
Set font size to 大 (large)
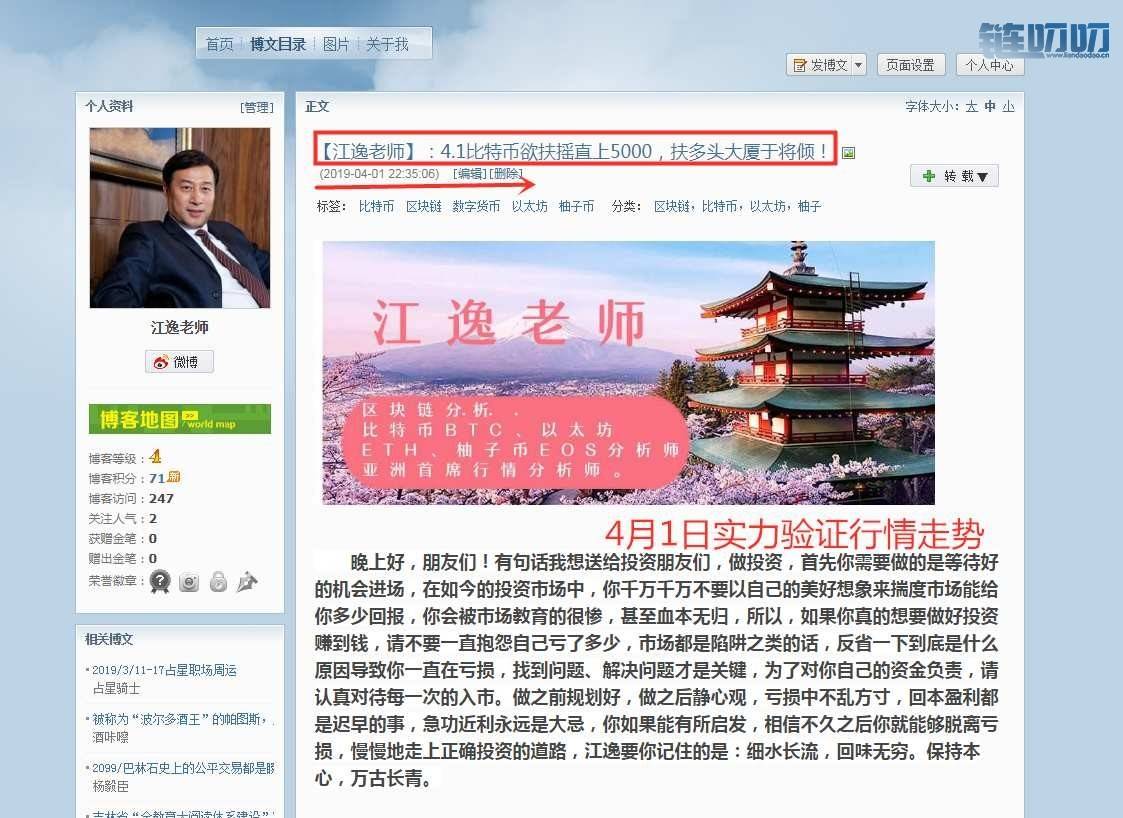click(971, 107)
